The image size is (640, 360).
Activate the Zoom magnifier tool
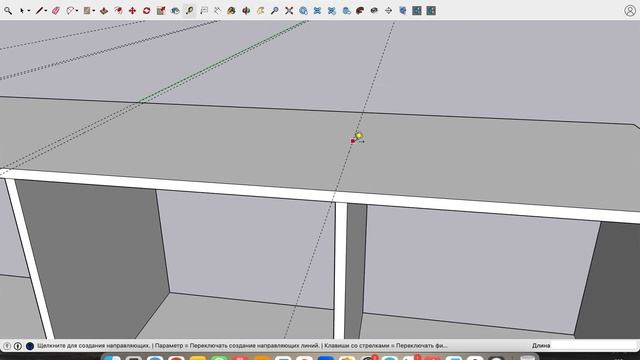pos(275,11)
